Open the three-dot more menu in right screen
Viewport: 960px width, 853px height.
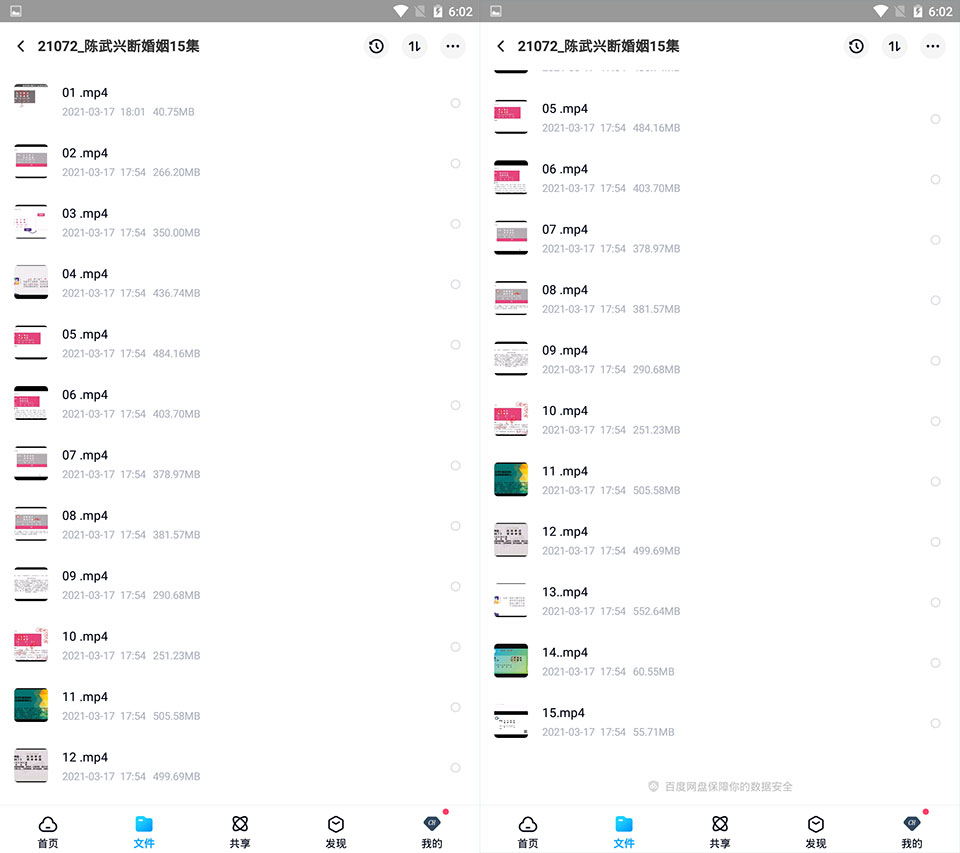pyautogui.click(x=932, y=46)
